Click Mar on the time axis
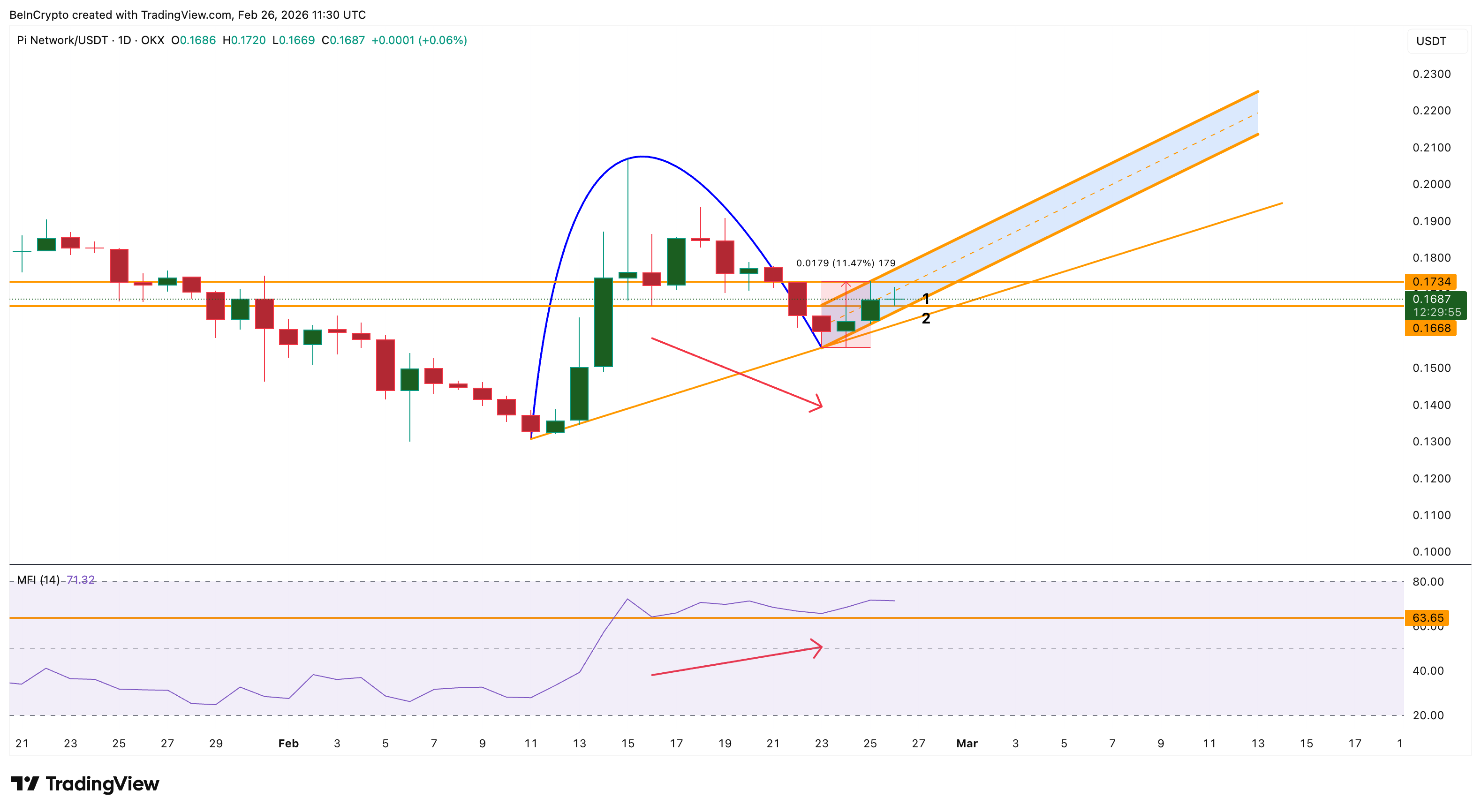This screenshot has height=812, width=1481. click(x=967, y=743)
